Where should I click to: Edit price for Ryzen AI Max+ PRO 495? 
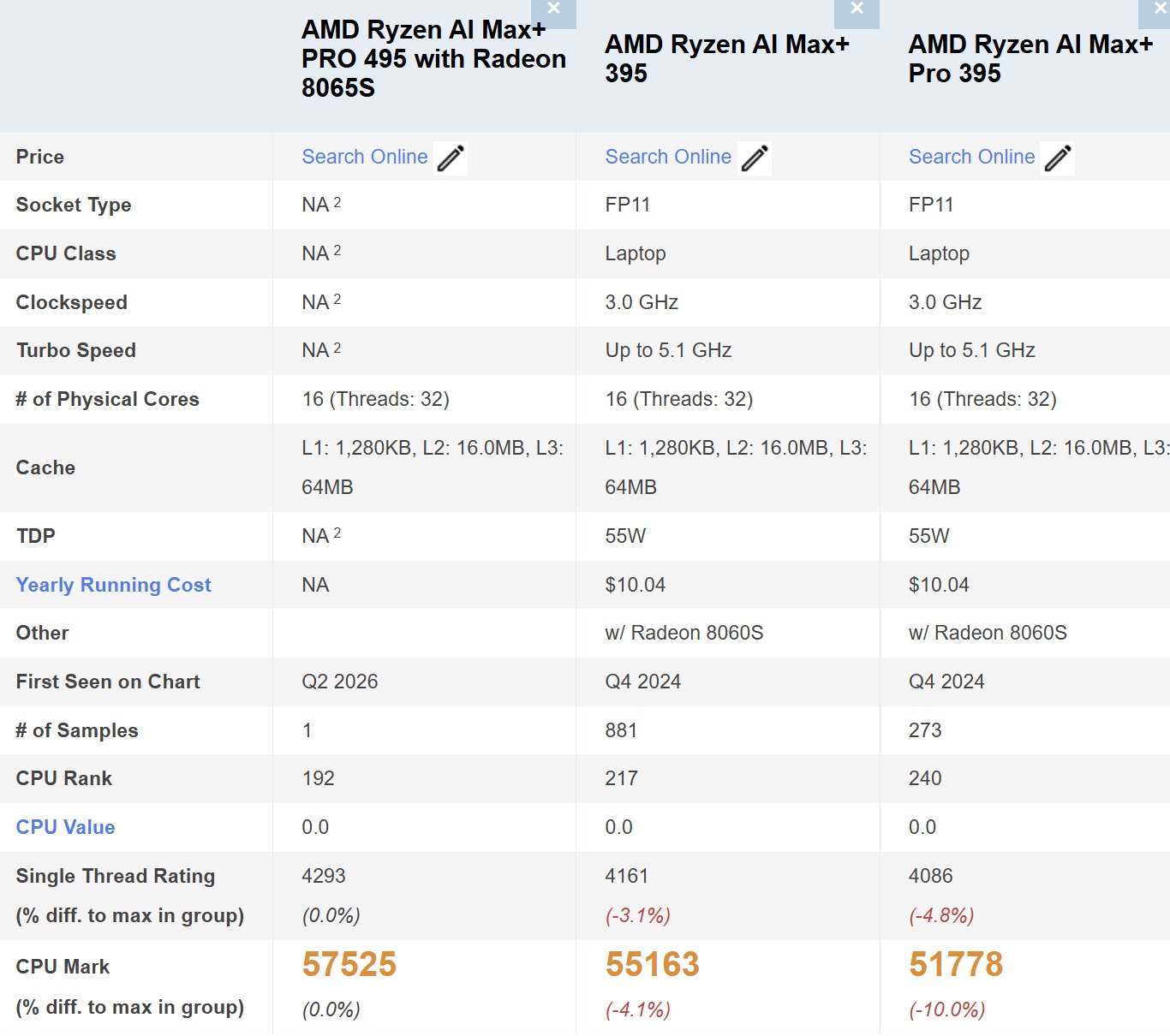click(451, 158)
